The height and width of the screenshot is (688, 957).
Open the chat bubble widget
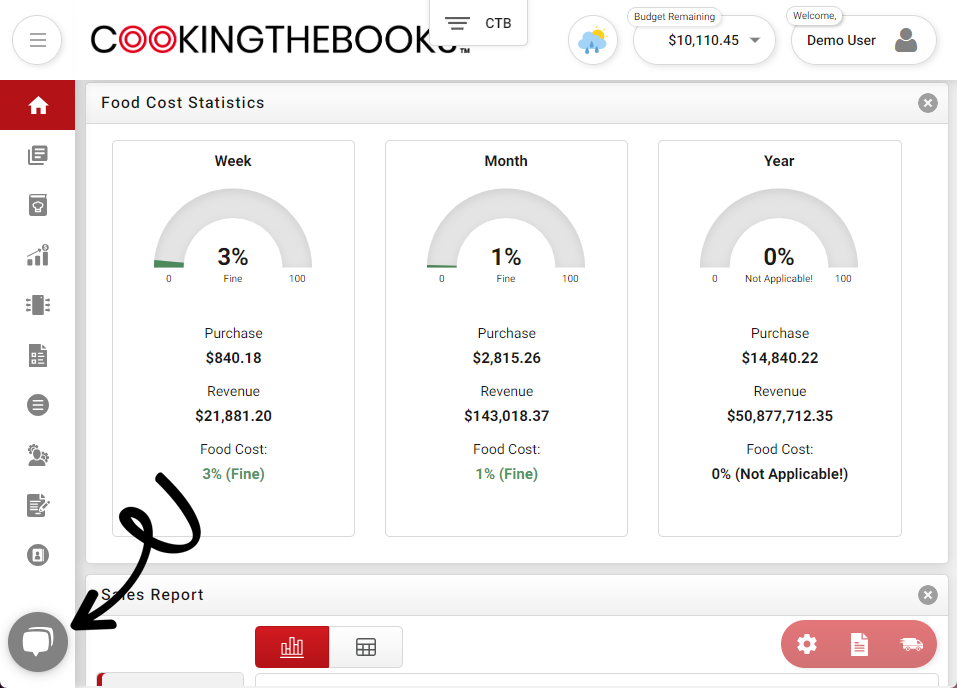(x=38, y=642)
